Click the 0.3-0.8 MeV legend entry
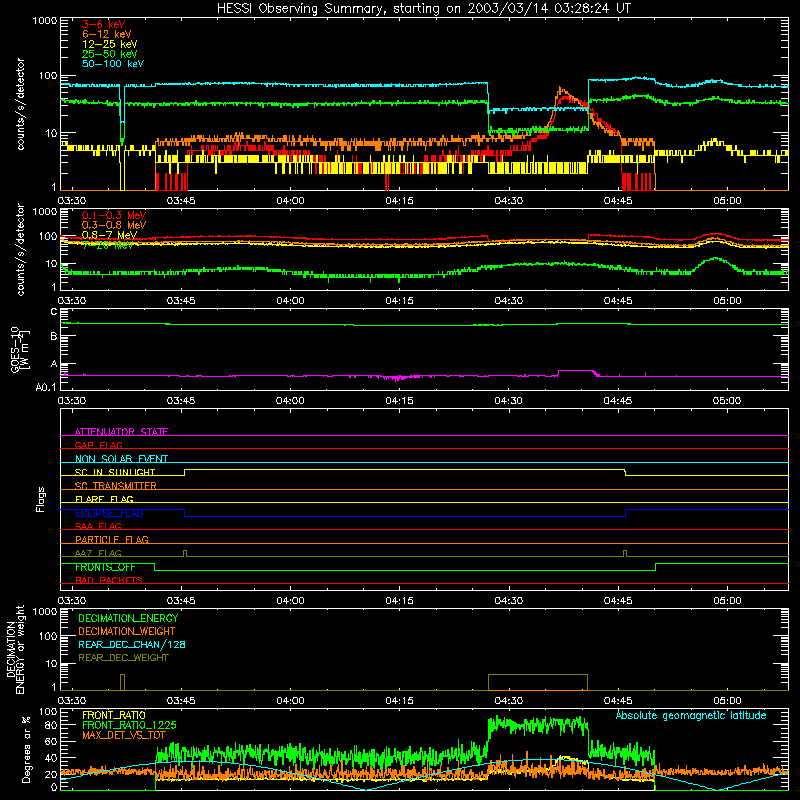The image size is (800, 800). (x=114, y=225)
